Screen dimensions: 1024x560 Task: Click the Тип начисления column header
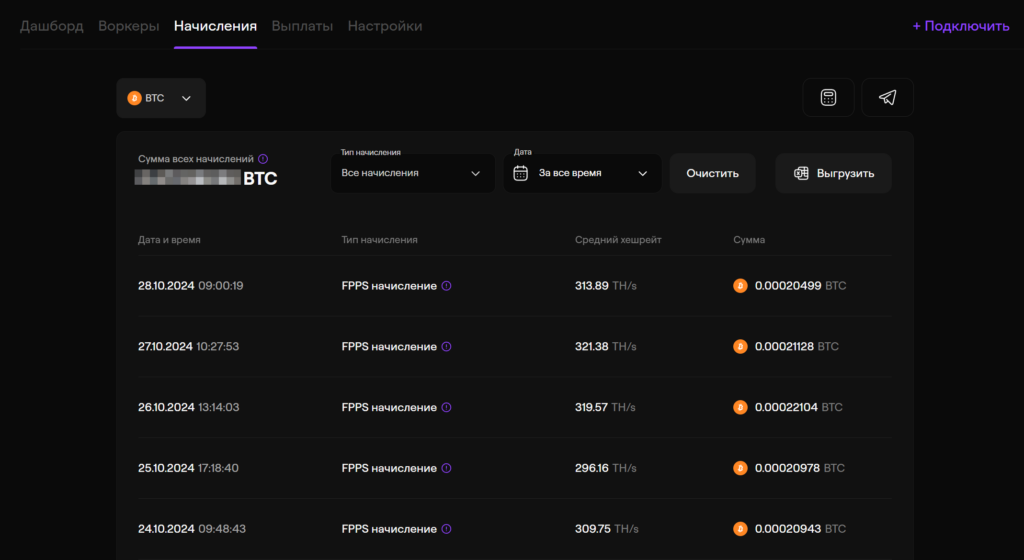pos(379,240)
